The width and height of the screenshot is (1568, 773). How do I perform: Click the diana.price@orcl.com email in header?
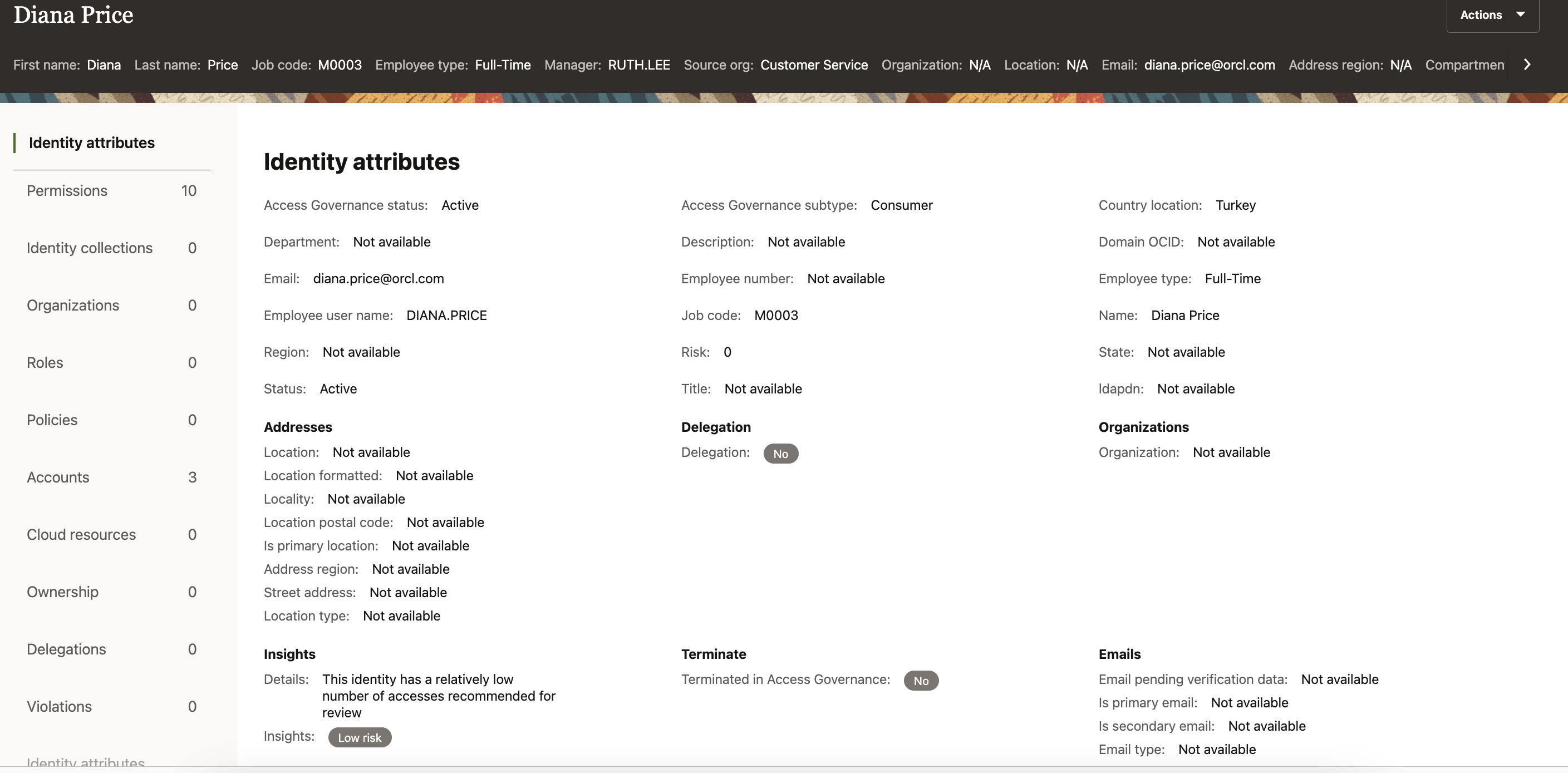click(x=1209, y=65)
